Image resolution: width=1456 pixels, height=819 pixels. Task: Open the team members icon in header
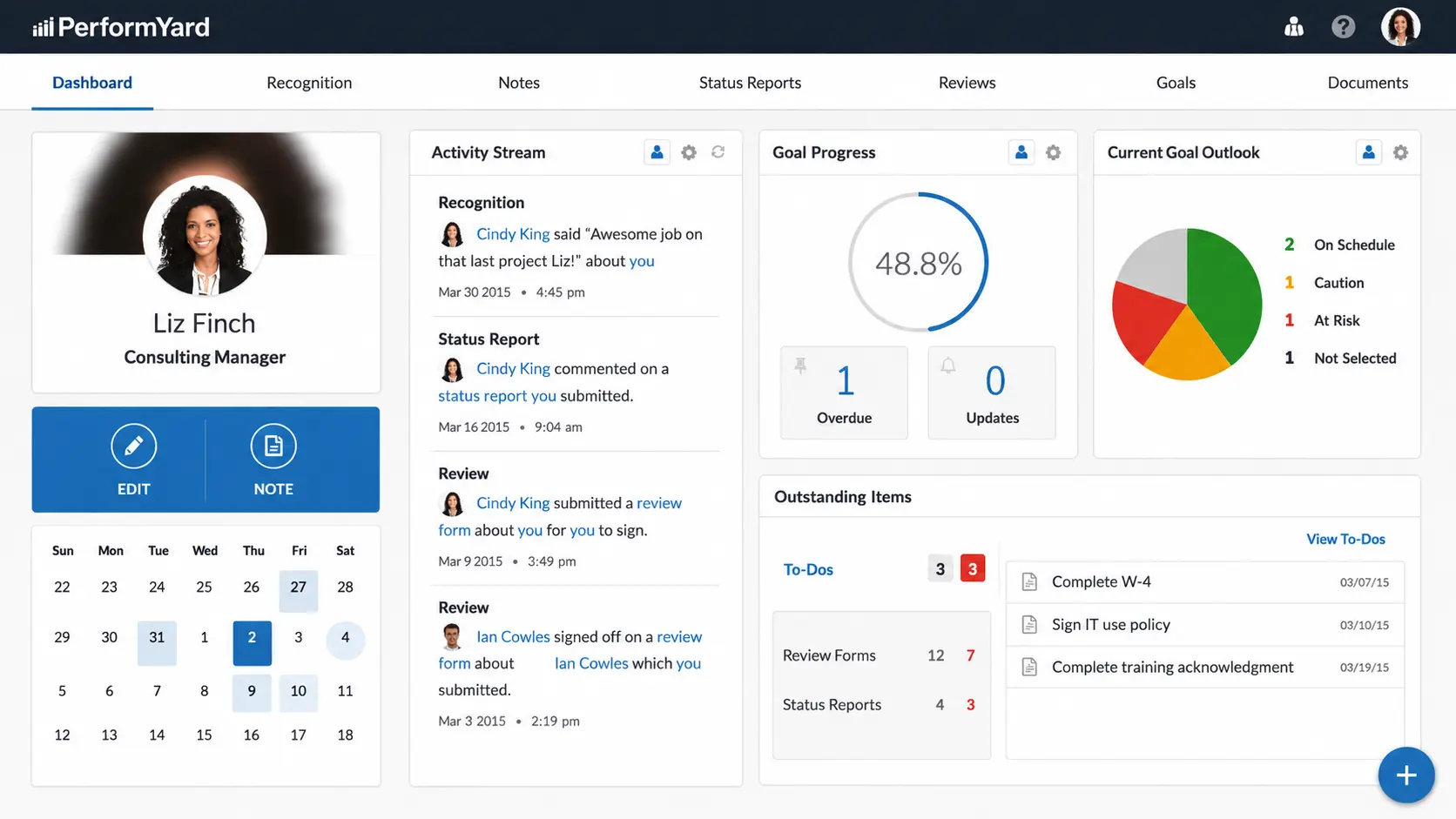point(1294,27)
